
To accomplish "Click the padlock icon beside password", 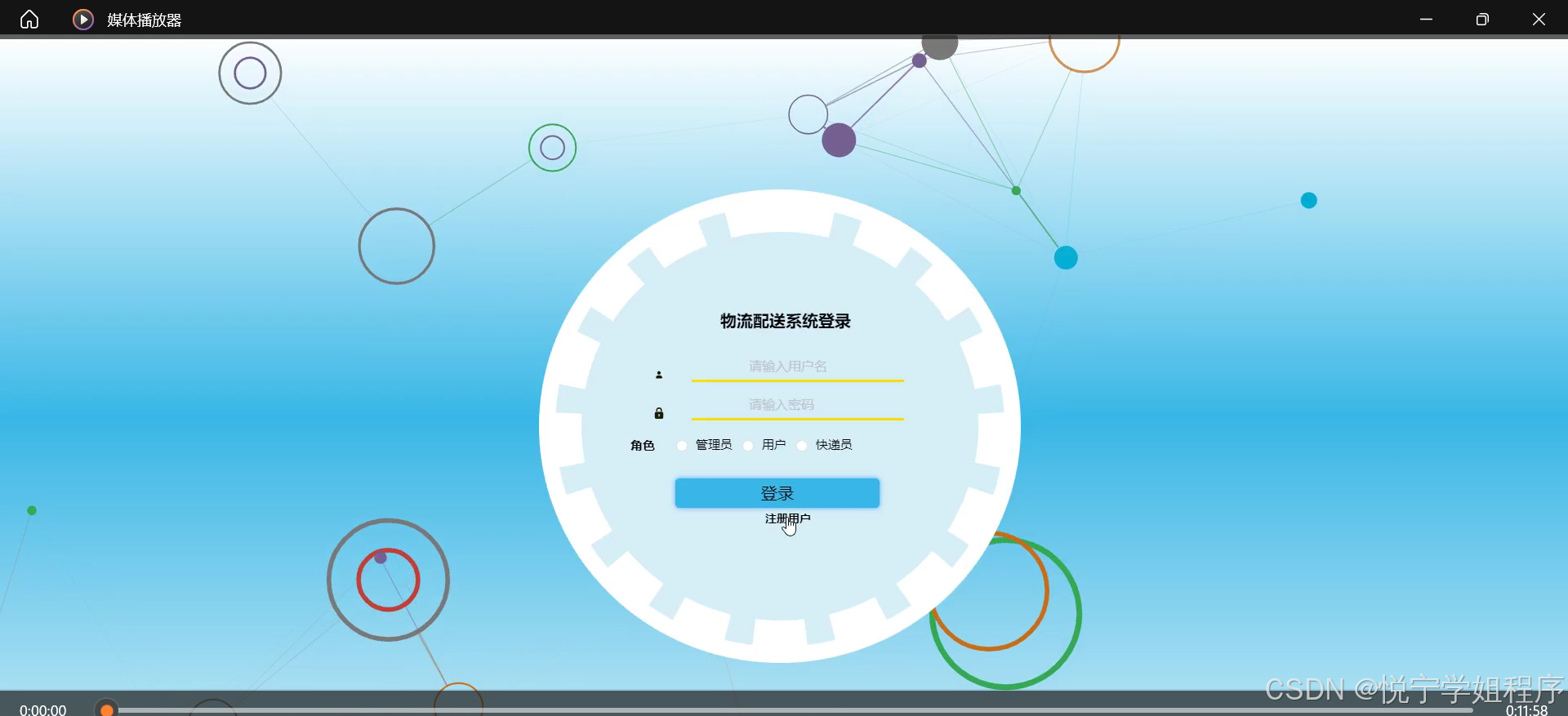I will tap(659, 413).
